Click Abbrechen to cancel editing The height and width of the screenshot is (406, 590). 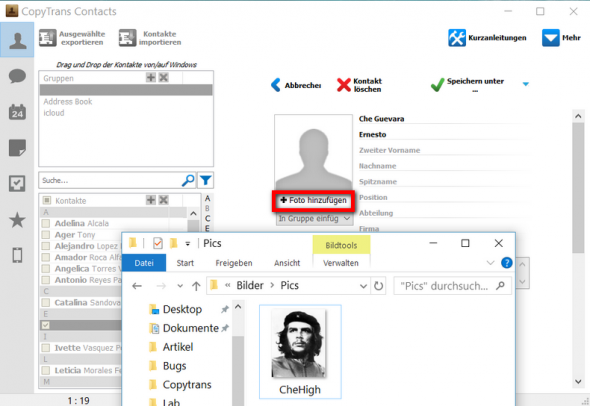point(296,85)
